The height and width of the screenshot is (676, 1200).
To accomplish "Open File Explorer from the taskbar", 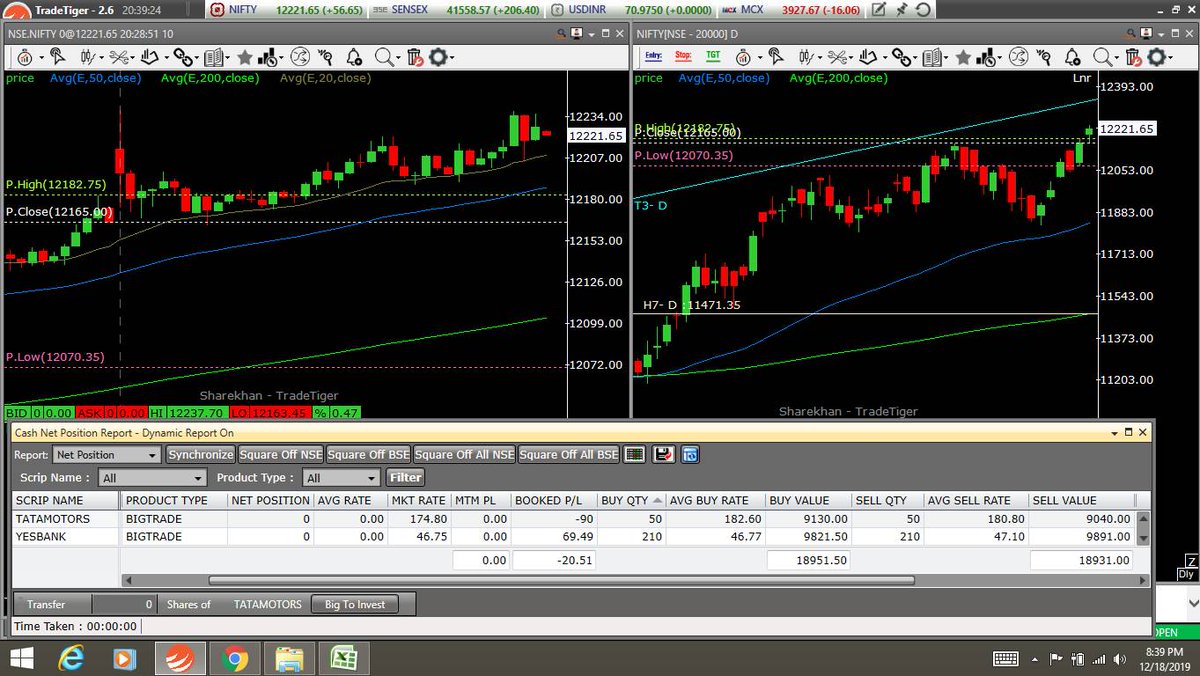I will (x=290, y=658).
